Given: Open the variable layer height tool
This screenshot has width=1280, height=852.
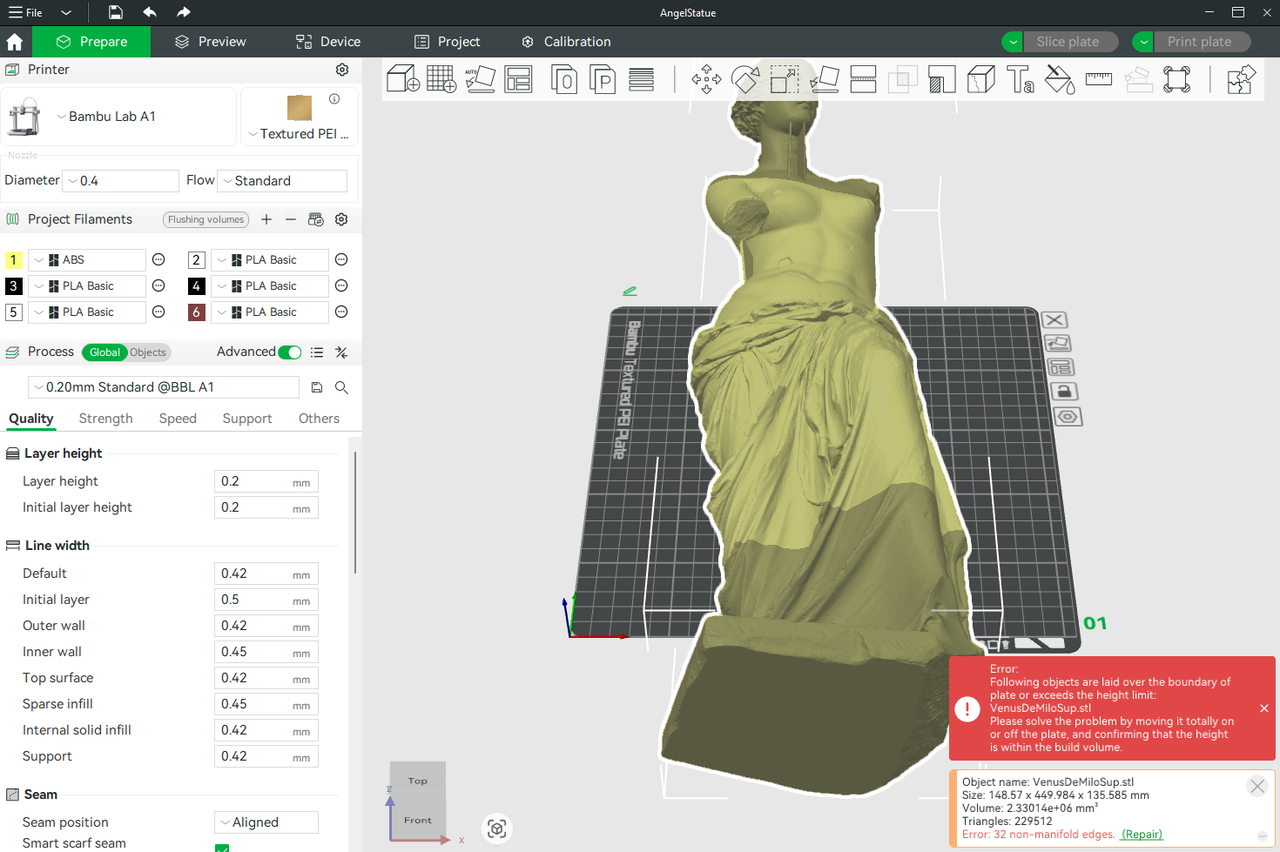Looking at the screenshot, I should click(641, 79).
